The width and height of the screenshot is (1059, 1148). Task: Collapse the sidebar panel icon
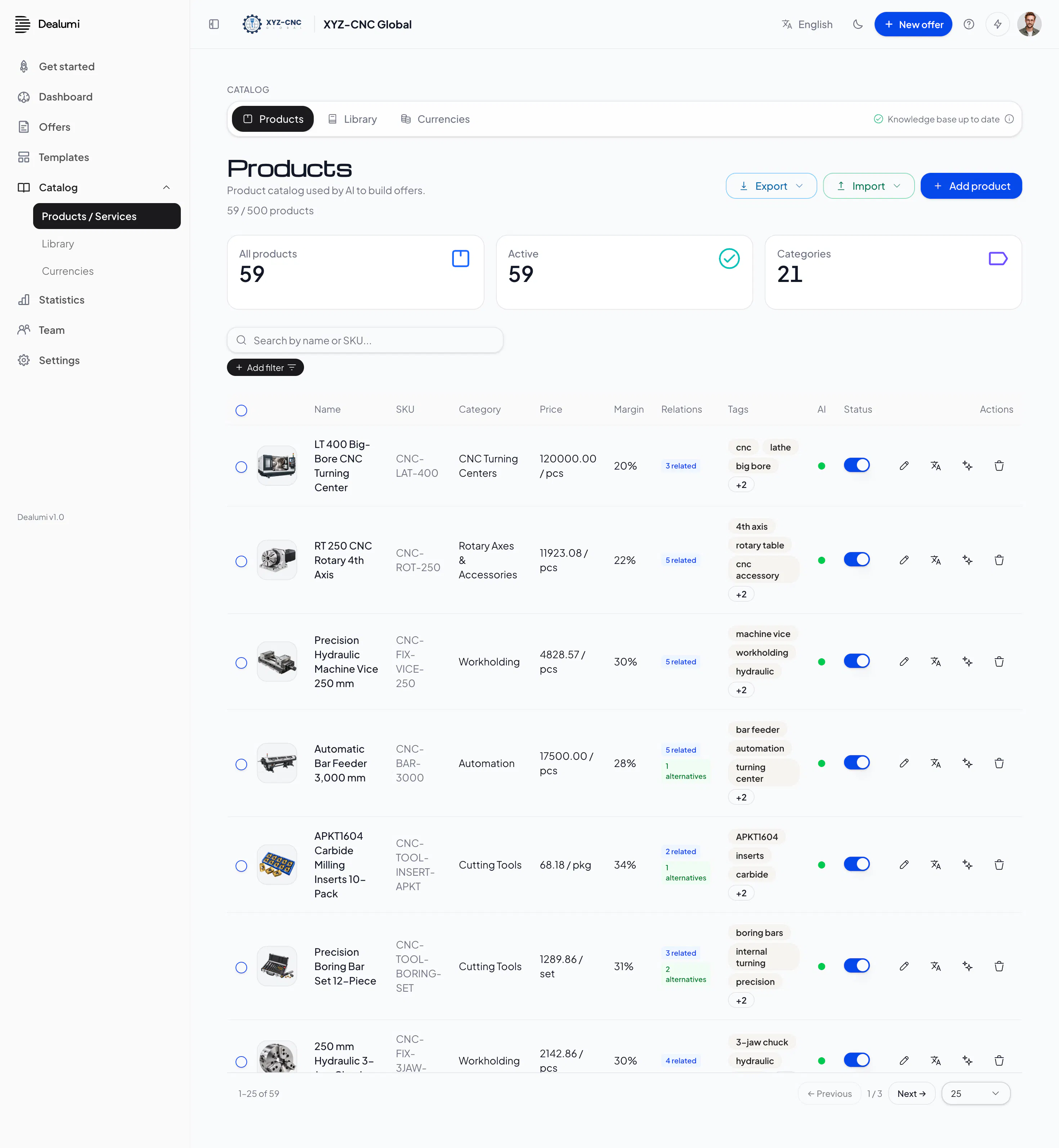[214, 24]
